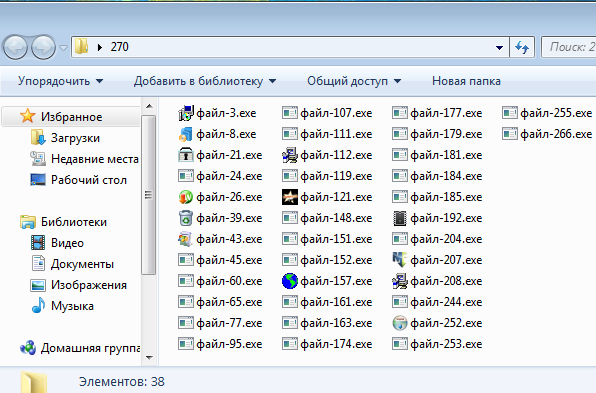
Task: Expand breadcrumb arrow before 270
Action: [x=100, y=47]
